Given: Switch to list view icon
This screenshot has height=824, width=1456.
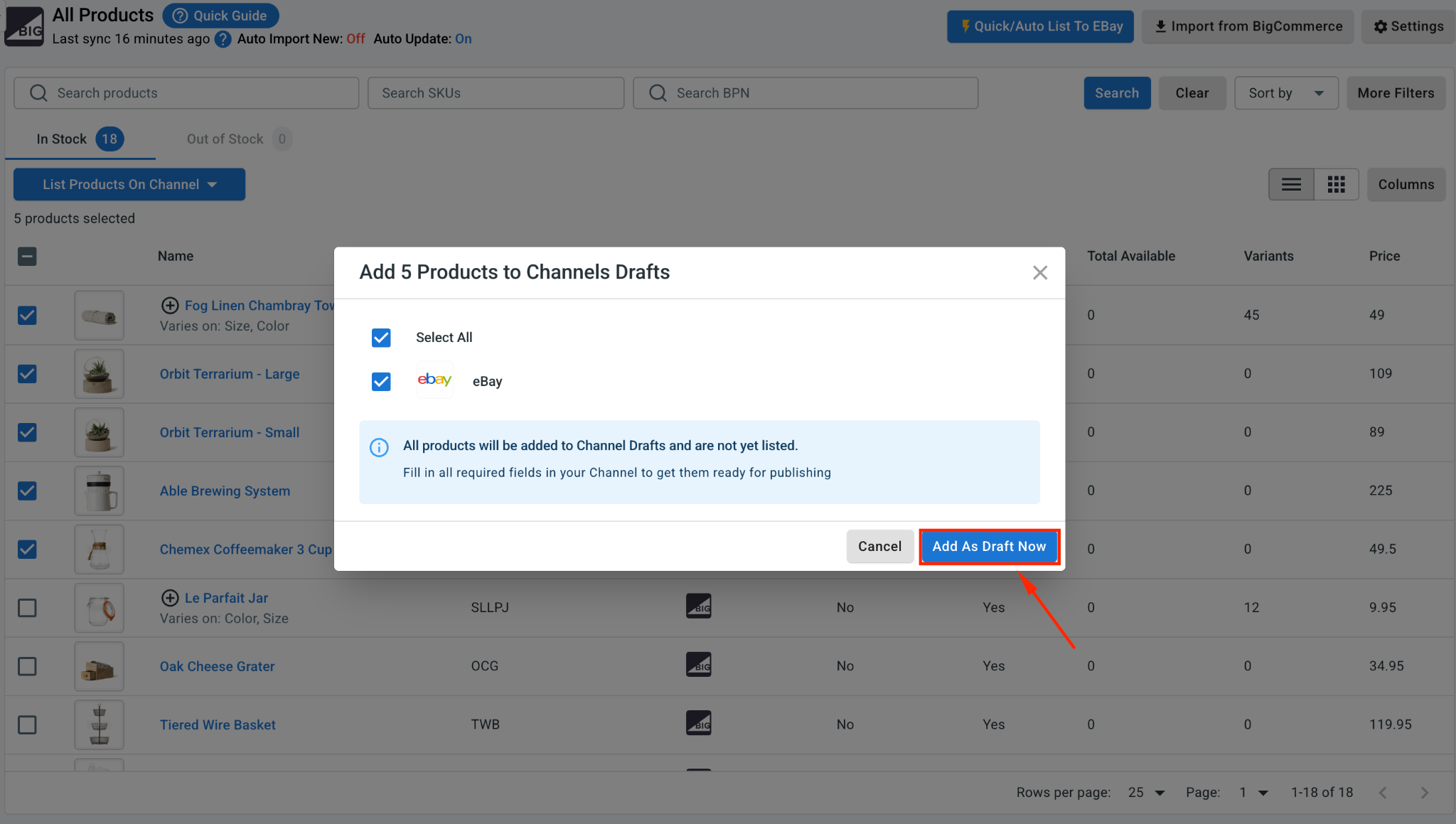Looking at the screenshot, I should coord(1292,185).
